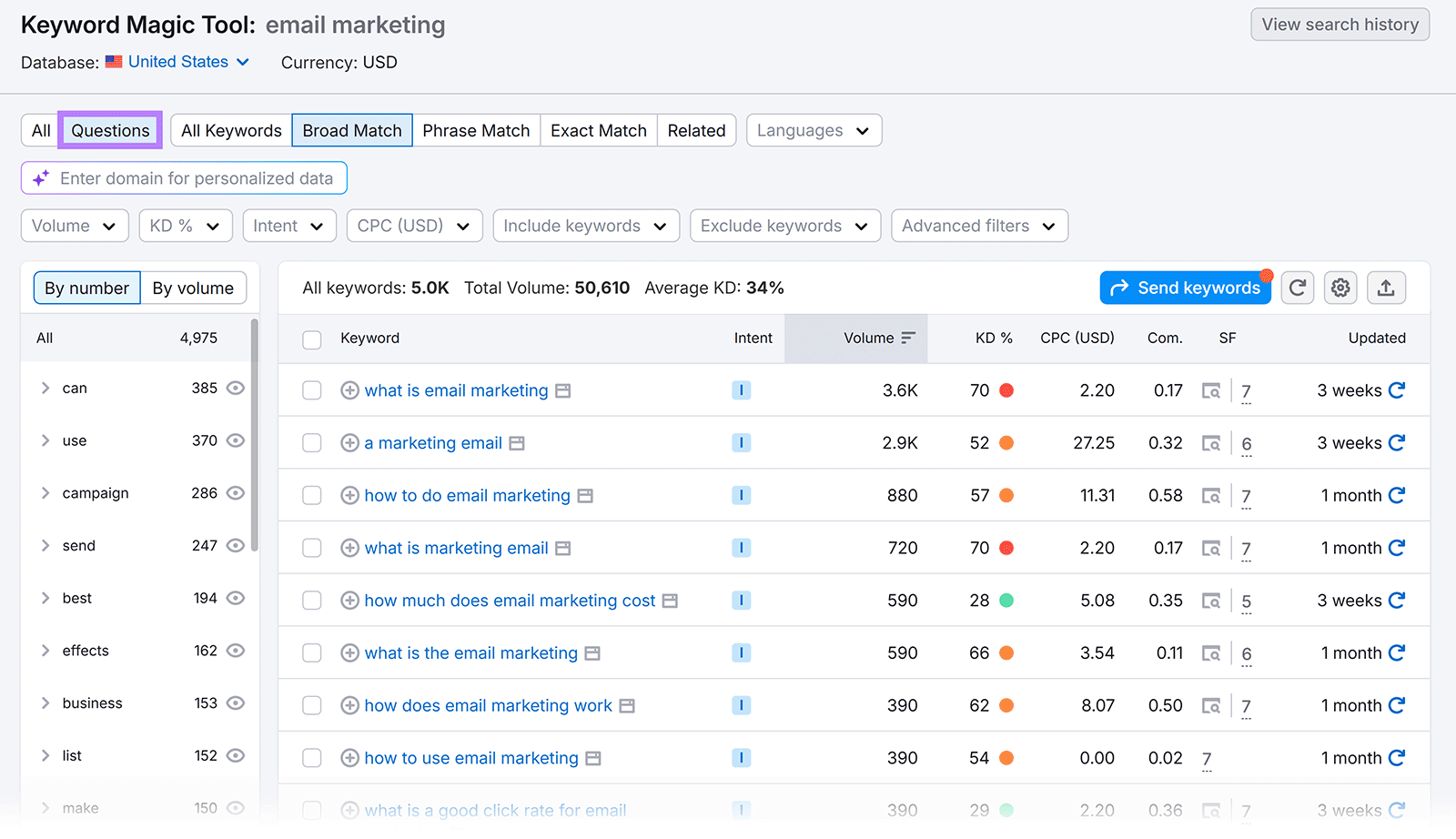Check the select-all keywords checkbox
Viewport: 1456px width, 839px height.
point(311,339)
